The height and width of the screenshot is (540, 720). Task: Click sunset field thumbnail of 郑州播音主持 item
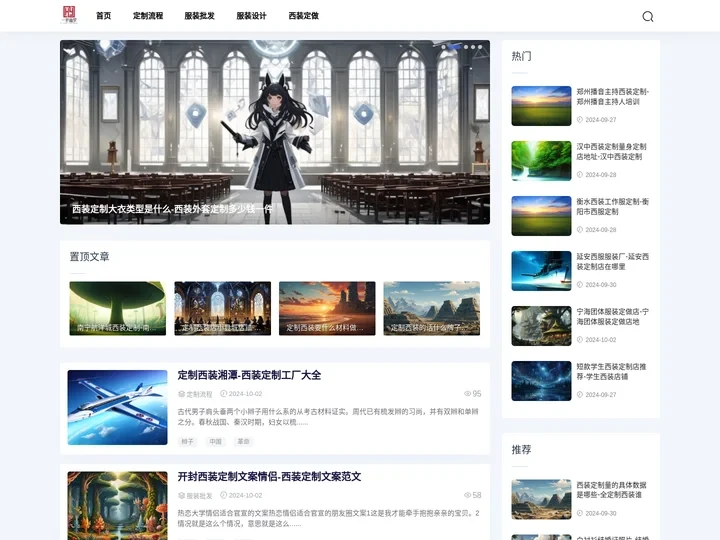[x=541, y=106]
